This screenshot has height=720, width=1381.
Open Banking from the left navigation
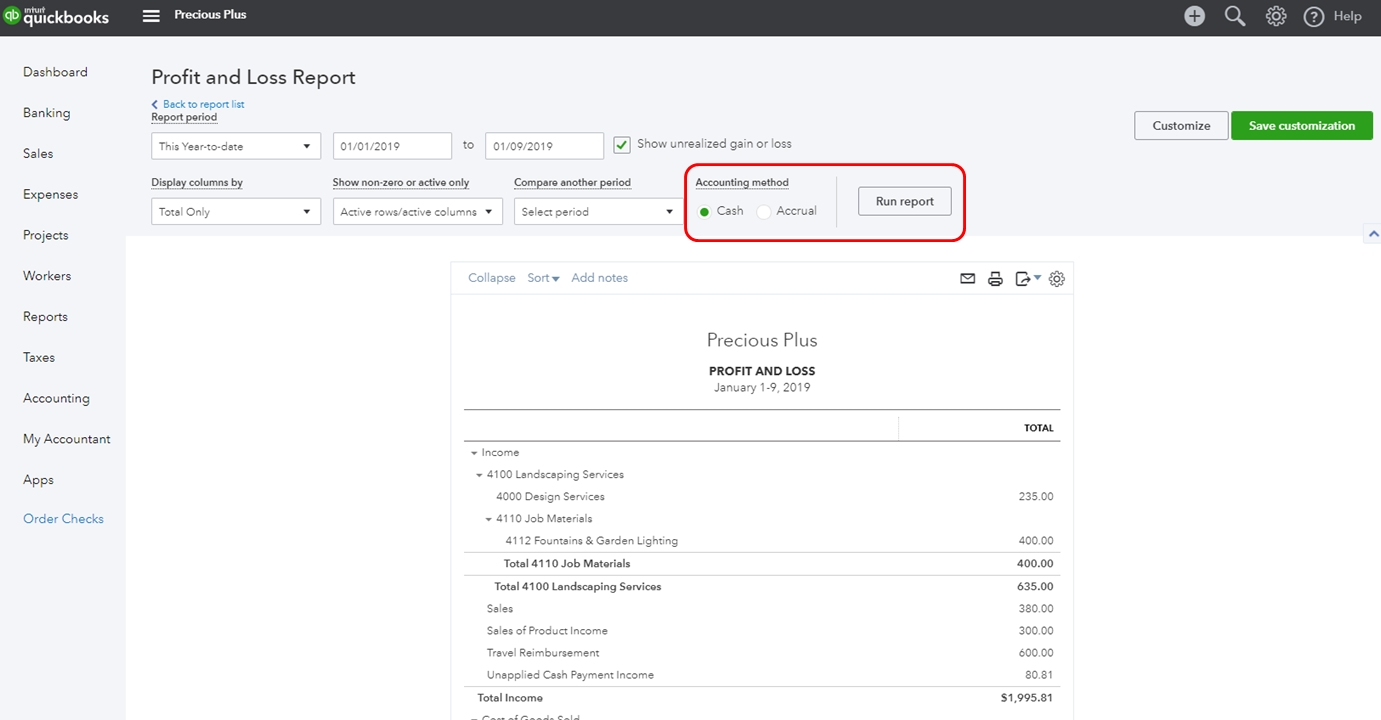(x=46, y=113)
